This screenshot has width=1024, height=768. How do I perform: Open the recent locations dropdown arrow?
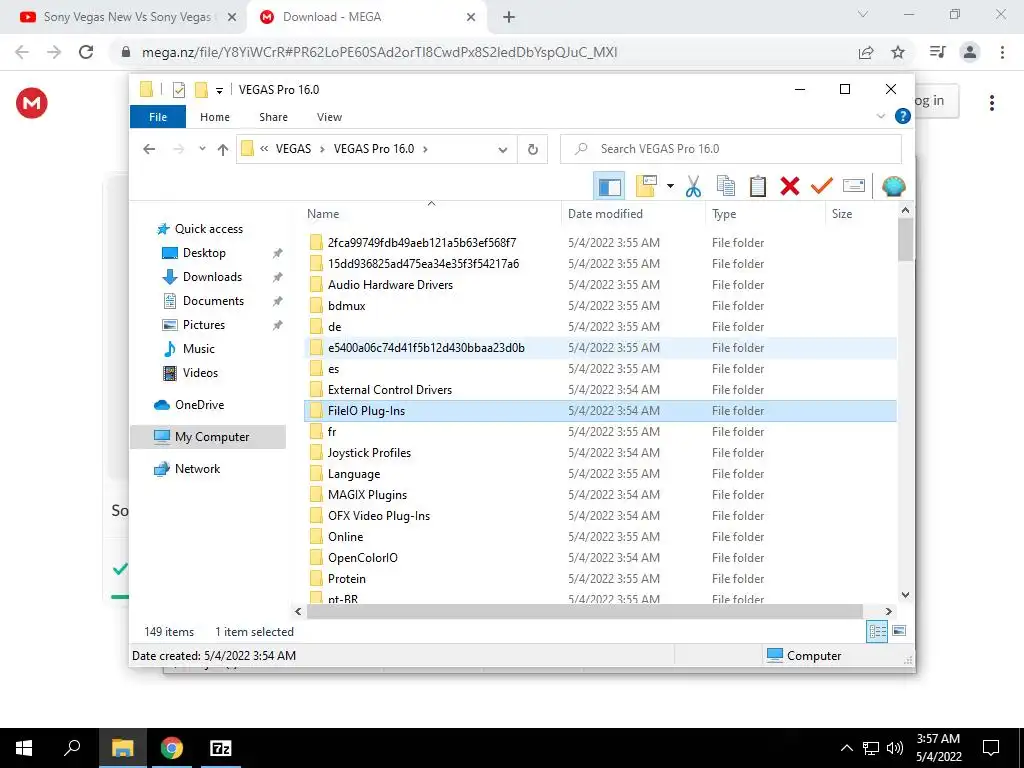pos(202,149)
